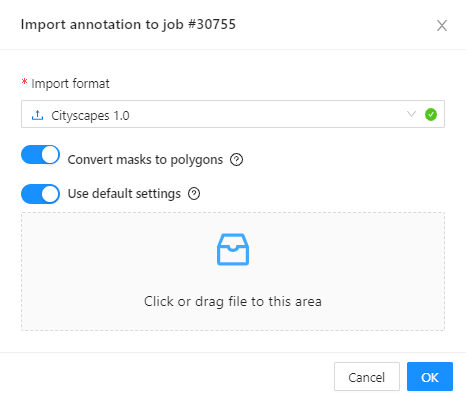Confirm import with the OK button
The image size is (466, 396).
click(430, 377)
